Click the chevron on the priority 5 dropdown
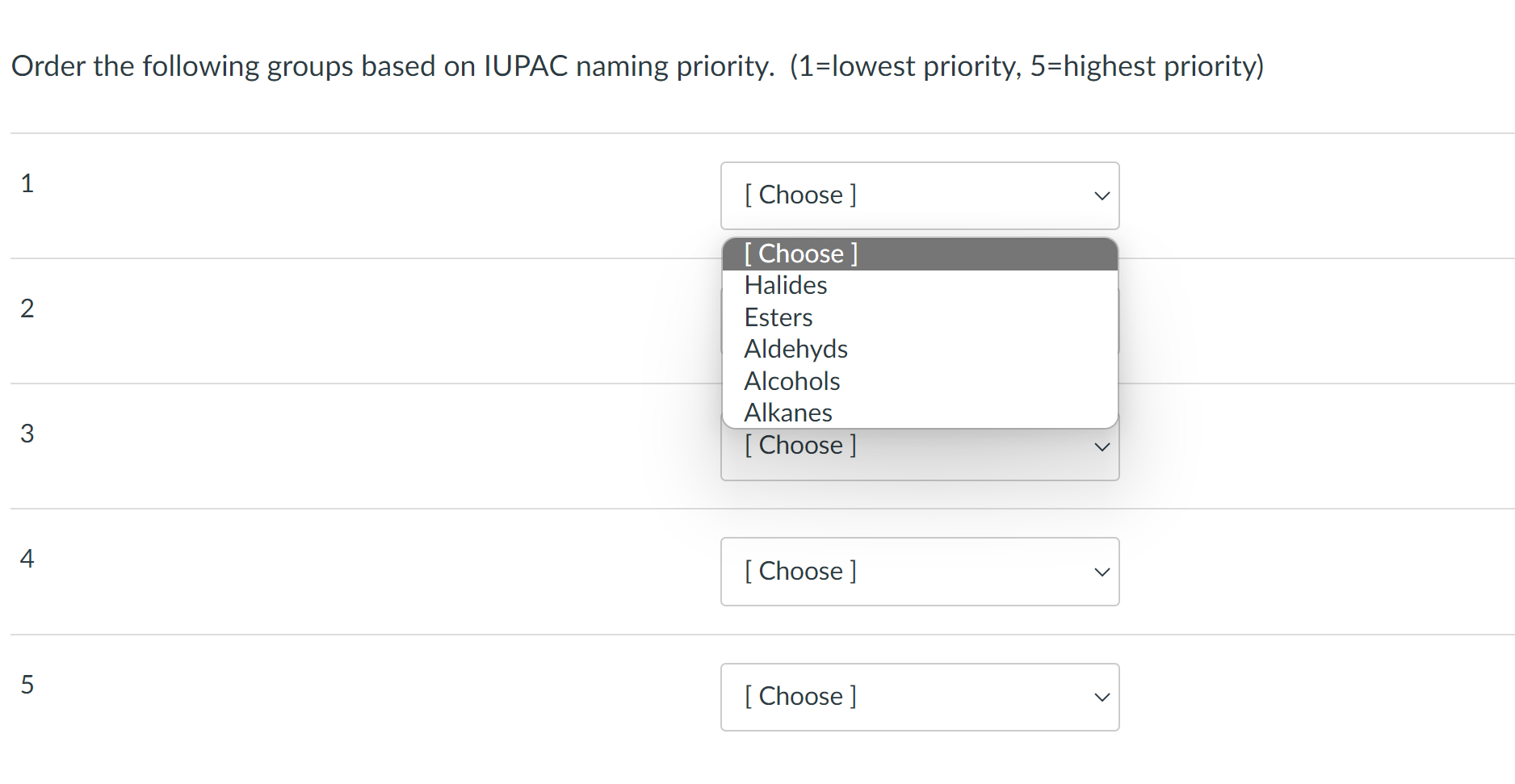The image size is (1515, 784). tap(1102, 697)
